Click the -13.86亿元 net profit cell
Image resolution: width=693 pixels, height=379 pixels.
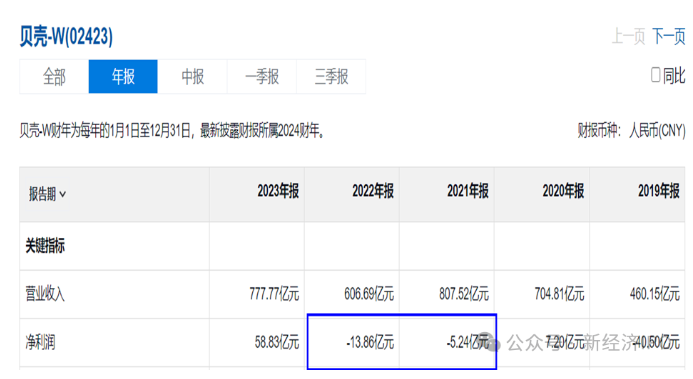point(370,342)
